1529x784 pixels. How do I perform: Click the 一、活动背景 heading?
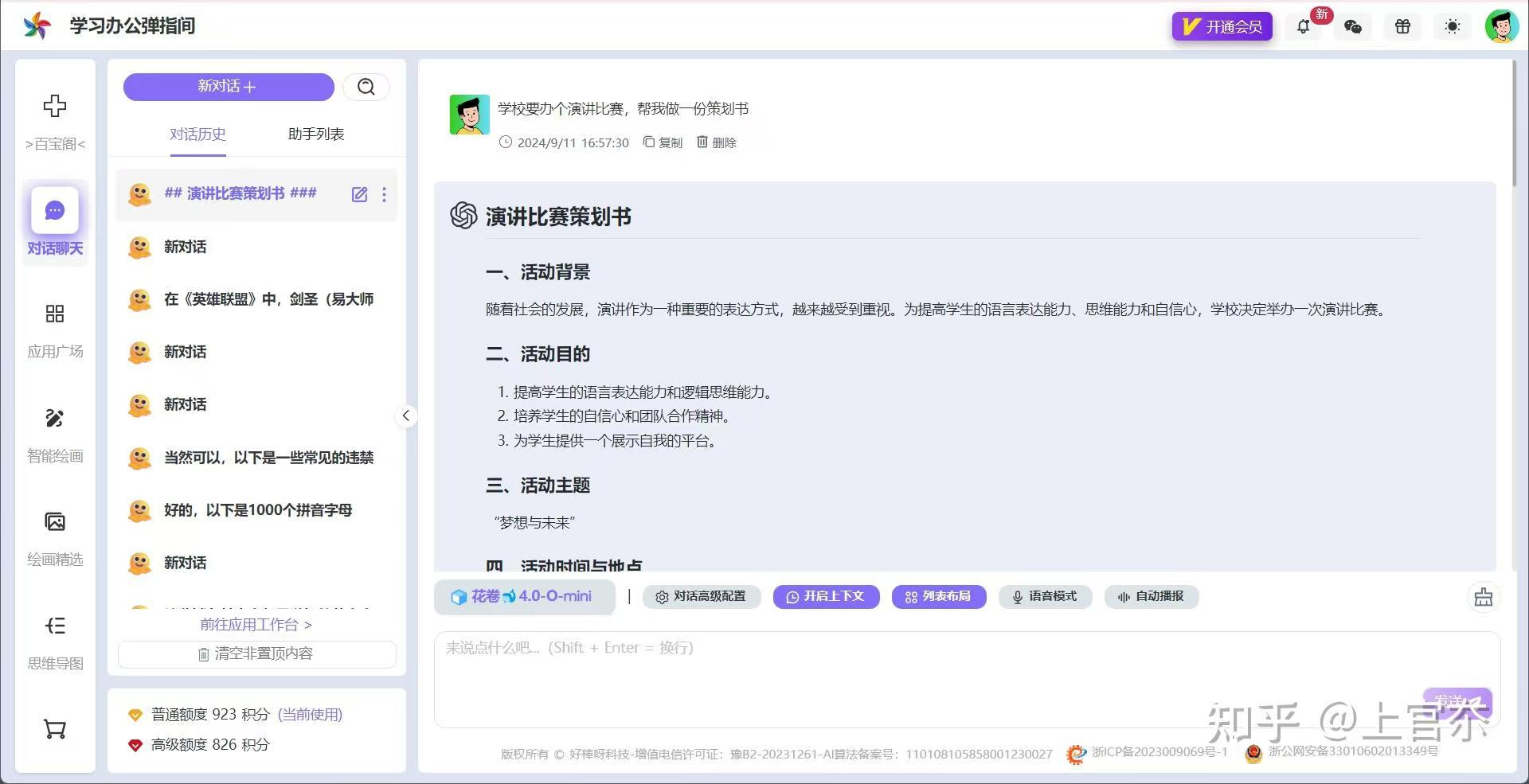click(538, 272)
